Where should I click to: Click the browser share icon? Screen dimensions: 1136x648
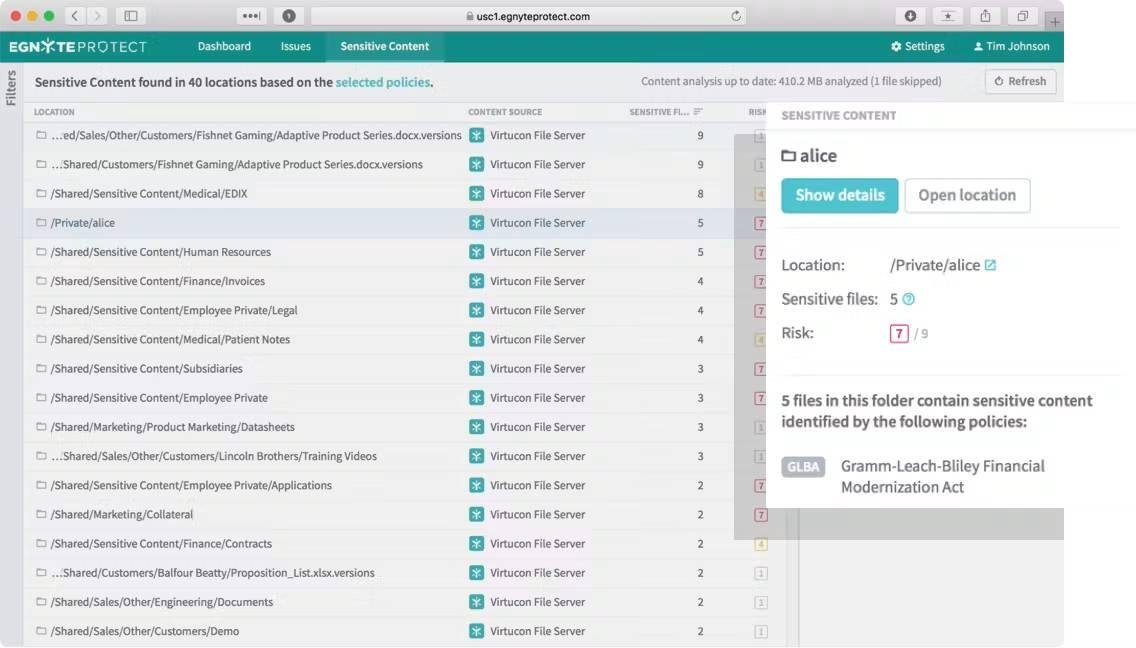coord(985,16)
